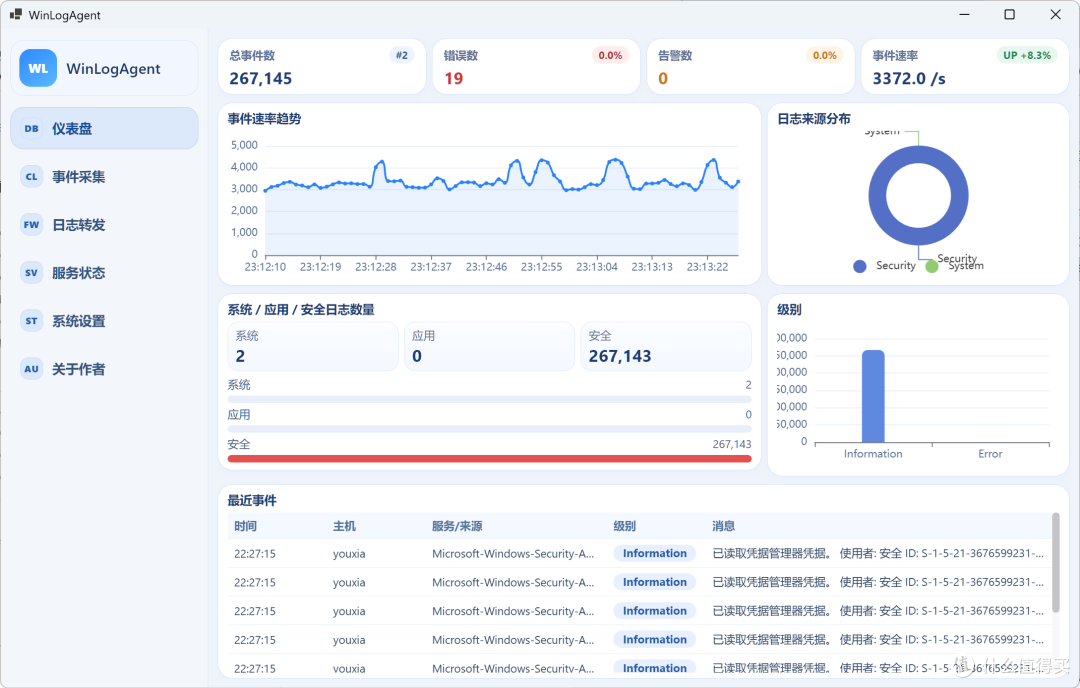Minimize the WinLogAgent window
The height and width of the screenshot is (688, 1080).
point(964,14)
